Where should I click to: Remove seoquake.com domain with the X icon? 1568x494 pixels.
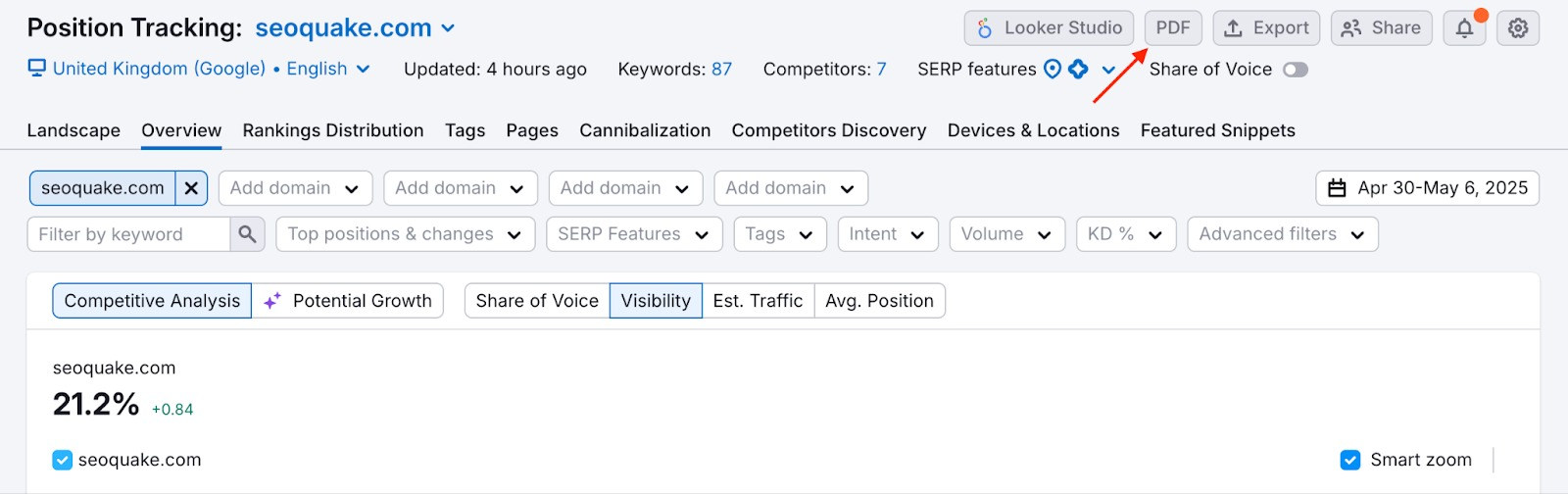[x=192, y=188]
